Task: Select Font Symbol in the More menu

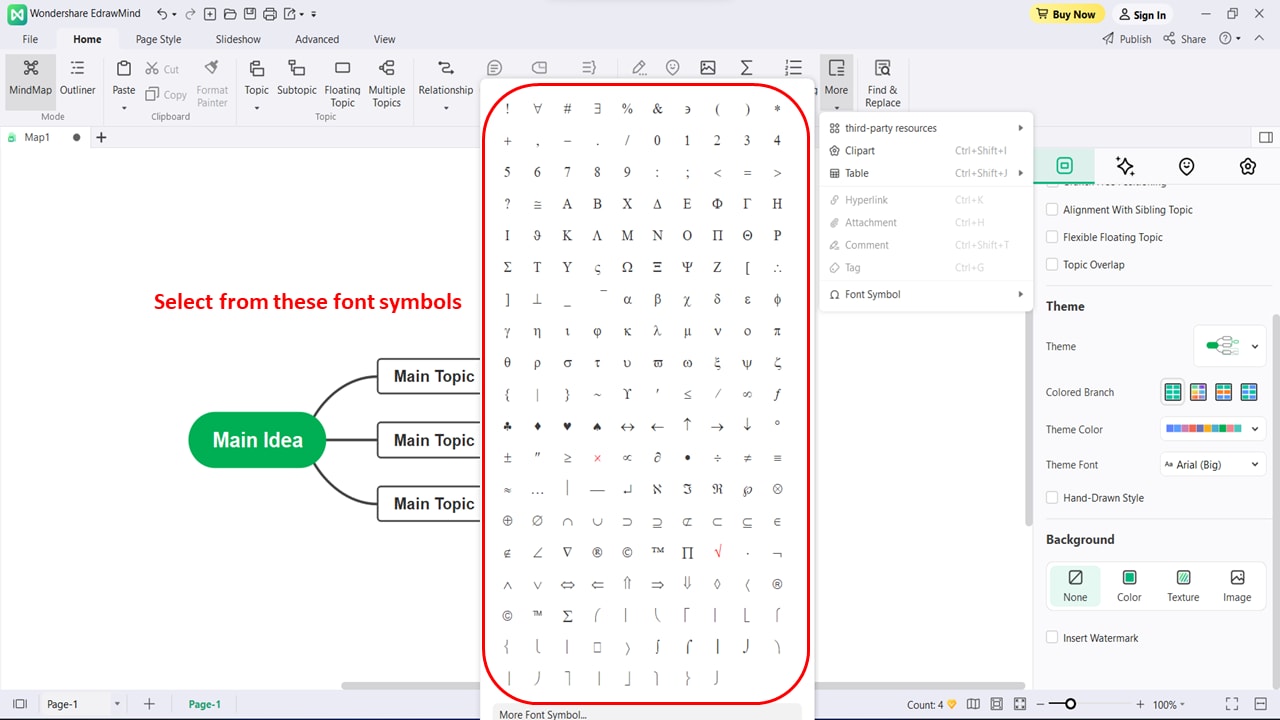Action: (926, 294)
